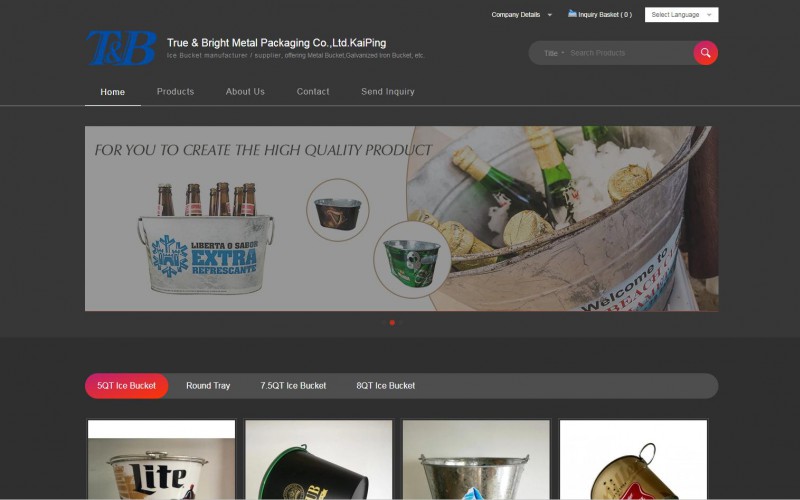800x500 pixels.
Task: Switch to the 7.5QT Ice Bucket tab
Action: tap(293, 386)
